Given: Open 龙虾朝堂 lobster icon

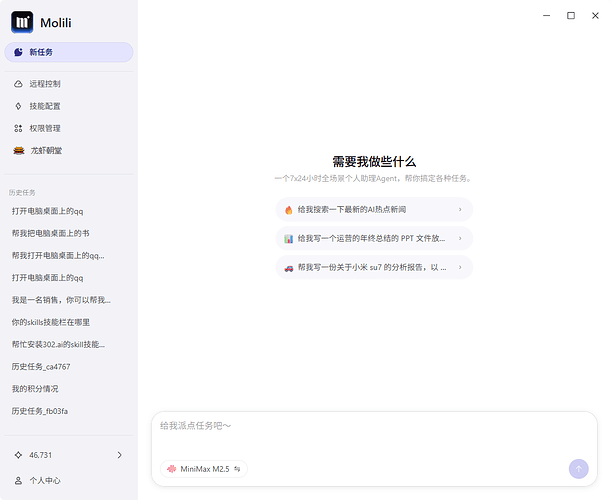Looking at the screenshot, I should tap(18, 150).
